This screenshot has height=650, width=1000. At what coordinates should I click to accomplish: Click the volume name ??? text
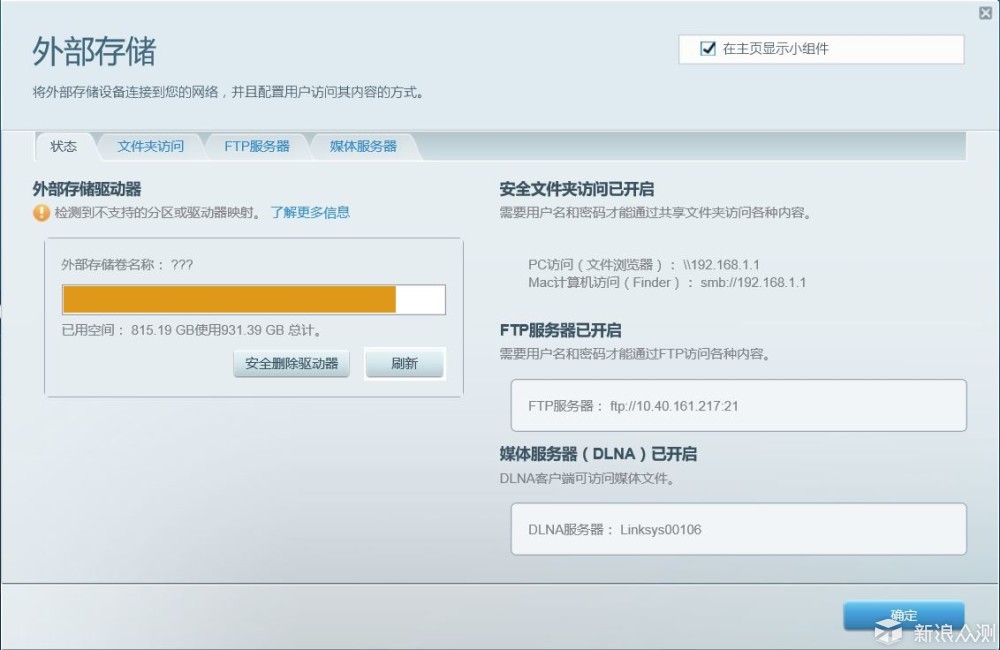coord(182,265)
